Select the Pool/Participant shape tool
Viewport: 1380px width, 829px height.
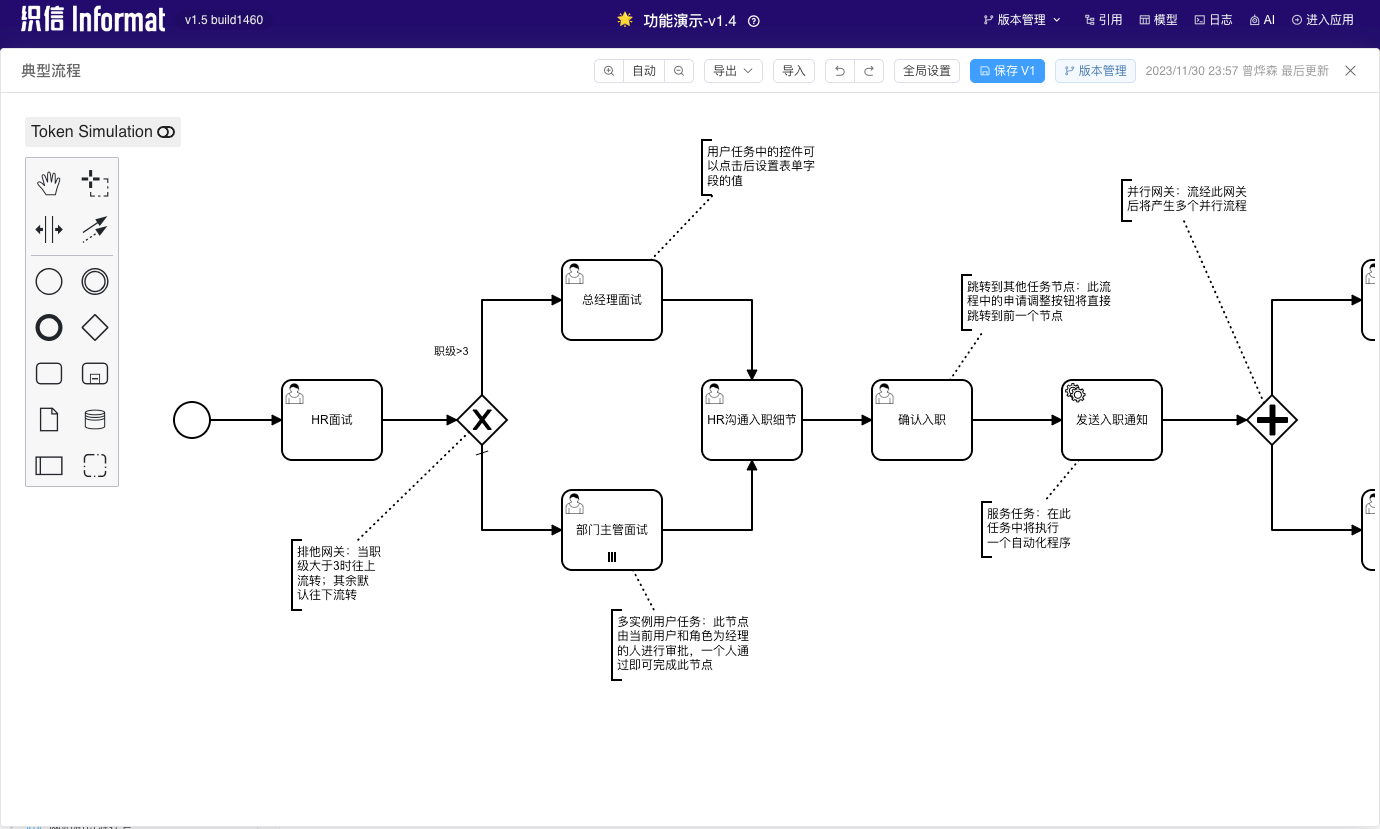coord(48,464)
